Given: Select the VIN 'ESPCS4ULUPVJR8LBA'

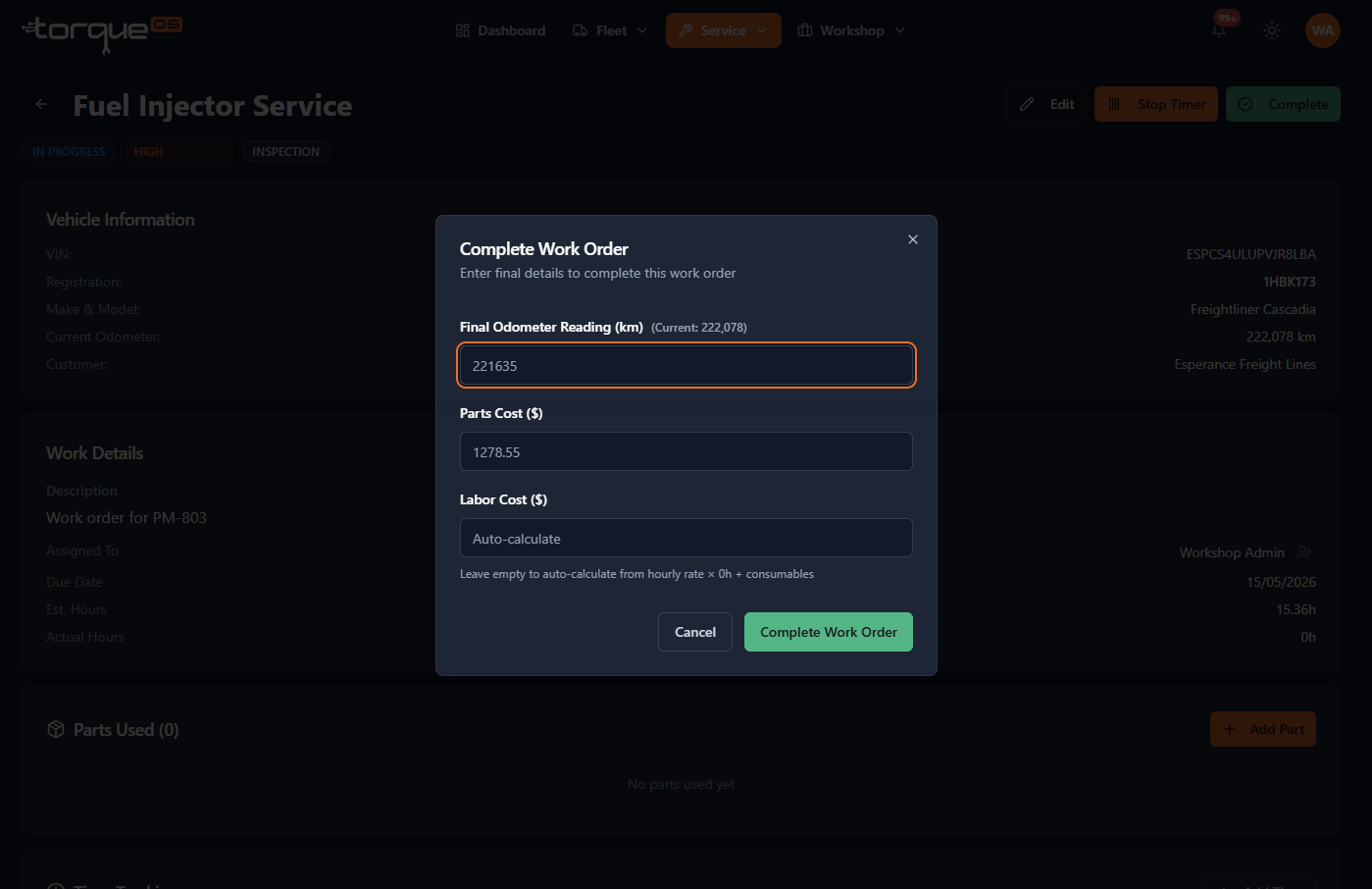Looking at the screenshot, I should [x=1251, y=254].
